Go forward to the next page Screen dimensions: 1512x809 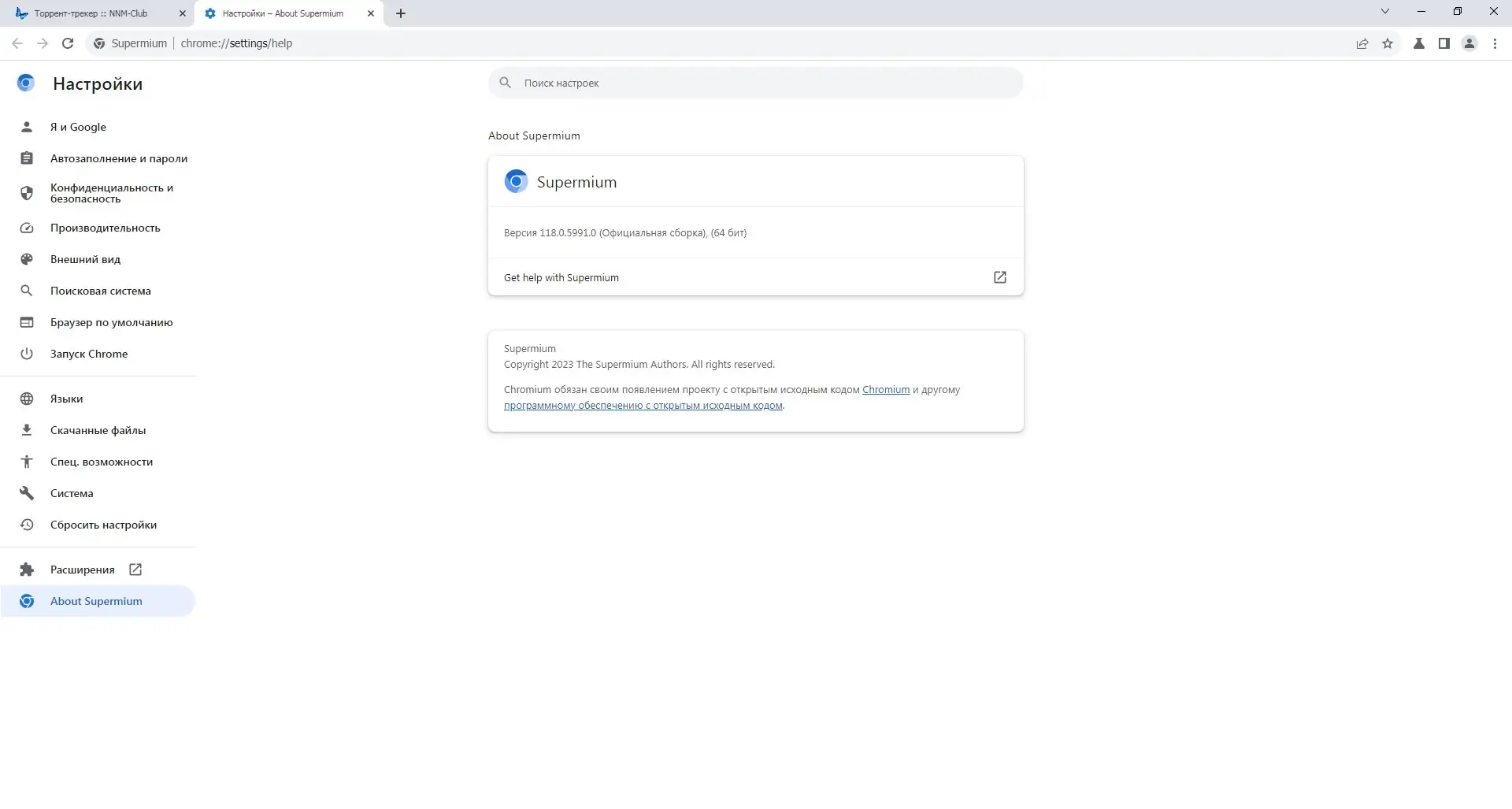click(x=43, y=43)
